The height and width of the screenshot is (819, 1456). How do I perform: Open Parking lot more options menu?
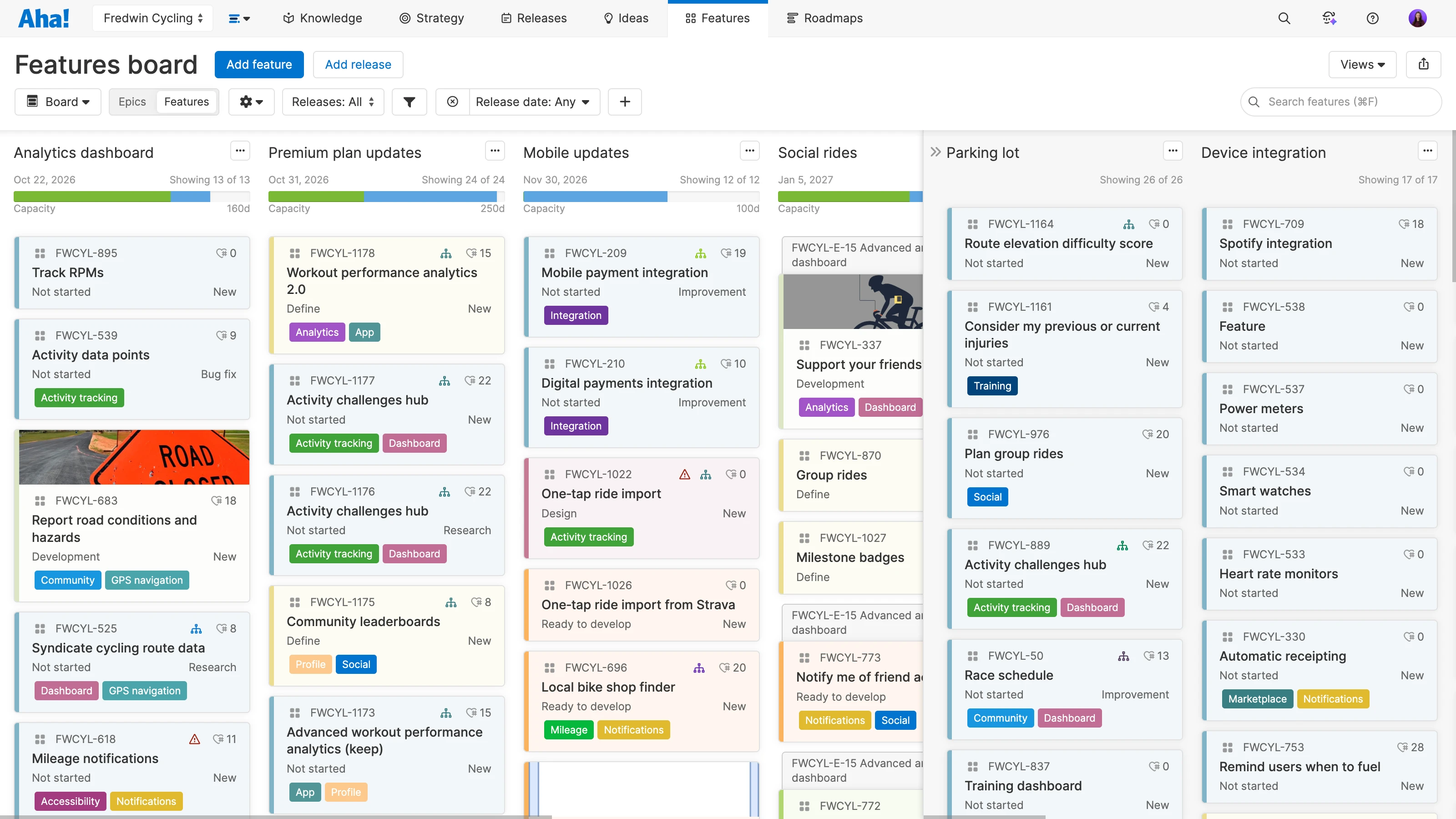1173,151
